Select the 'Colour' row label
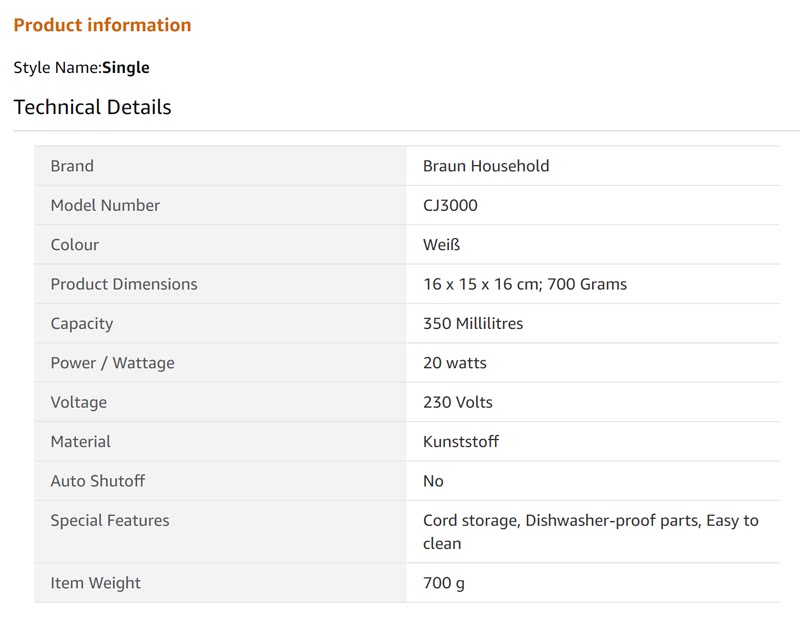The image size is (800, 637). 74,244
